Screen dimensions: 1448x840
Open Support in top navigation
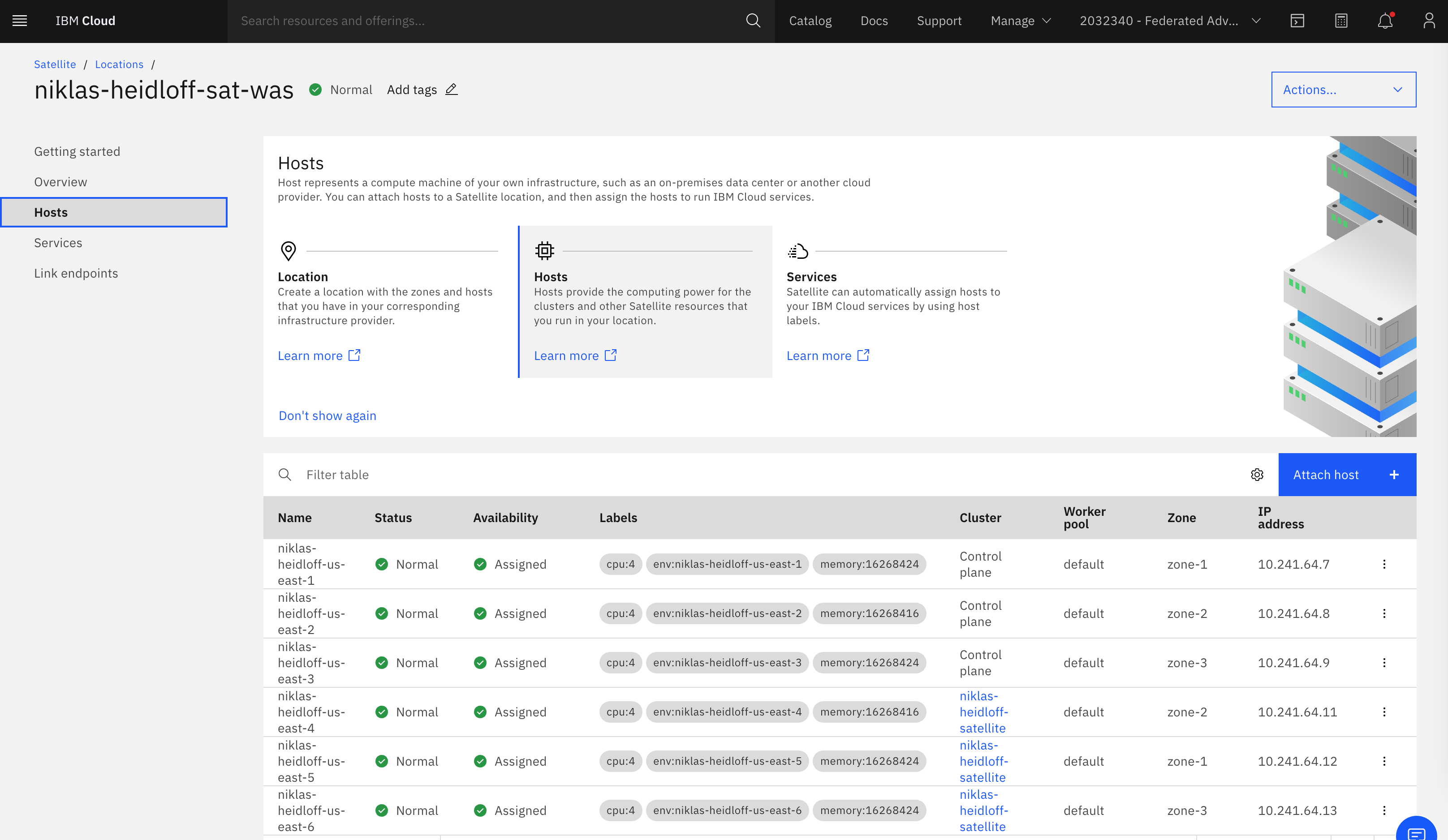click(939, 21)
